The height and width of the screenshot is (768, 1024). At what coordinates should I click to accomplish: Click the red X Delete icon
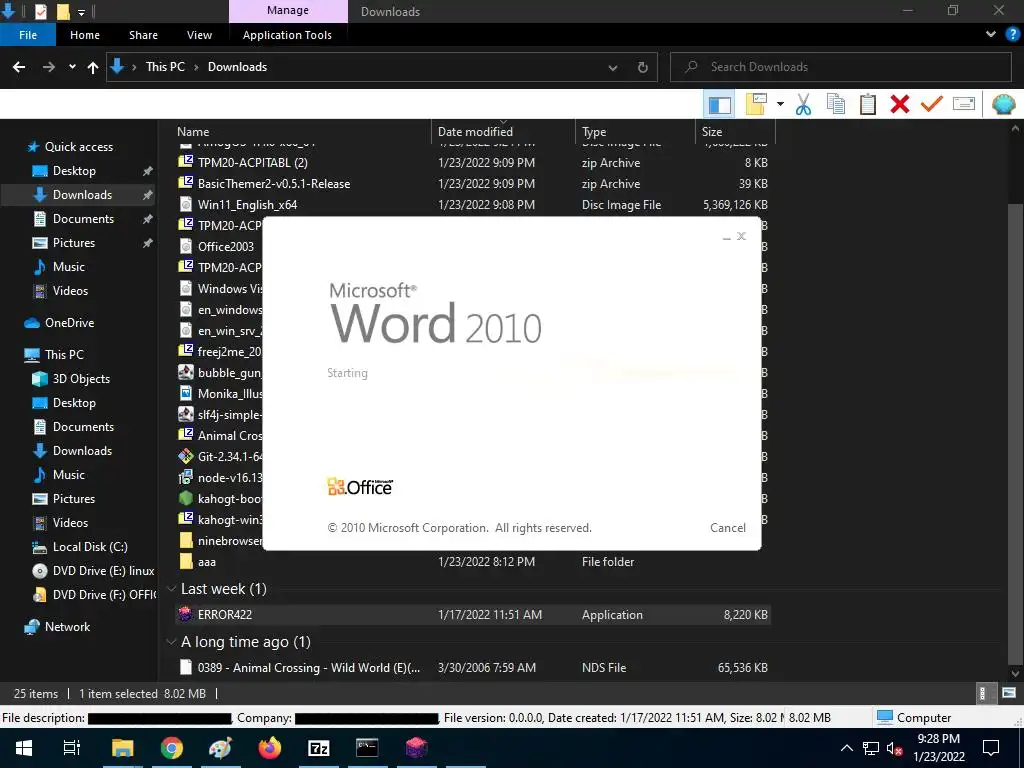(x=899, y=104)
